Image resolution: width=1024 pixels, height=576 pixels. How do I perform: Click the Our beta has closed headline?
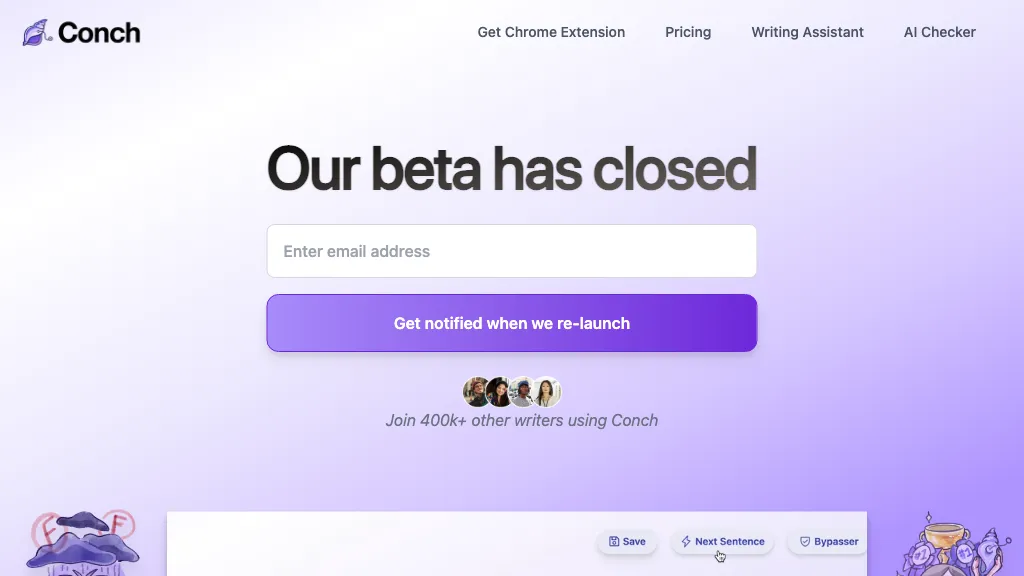511,168
